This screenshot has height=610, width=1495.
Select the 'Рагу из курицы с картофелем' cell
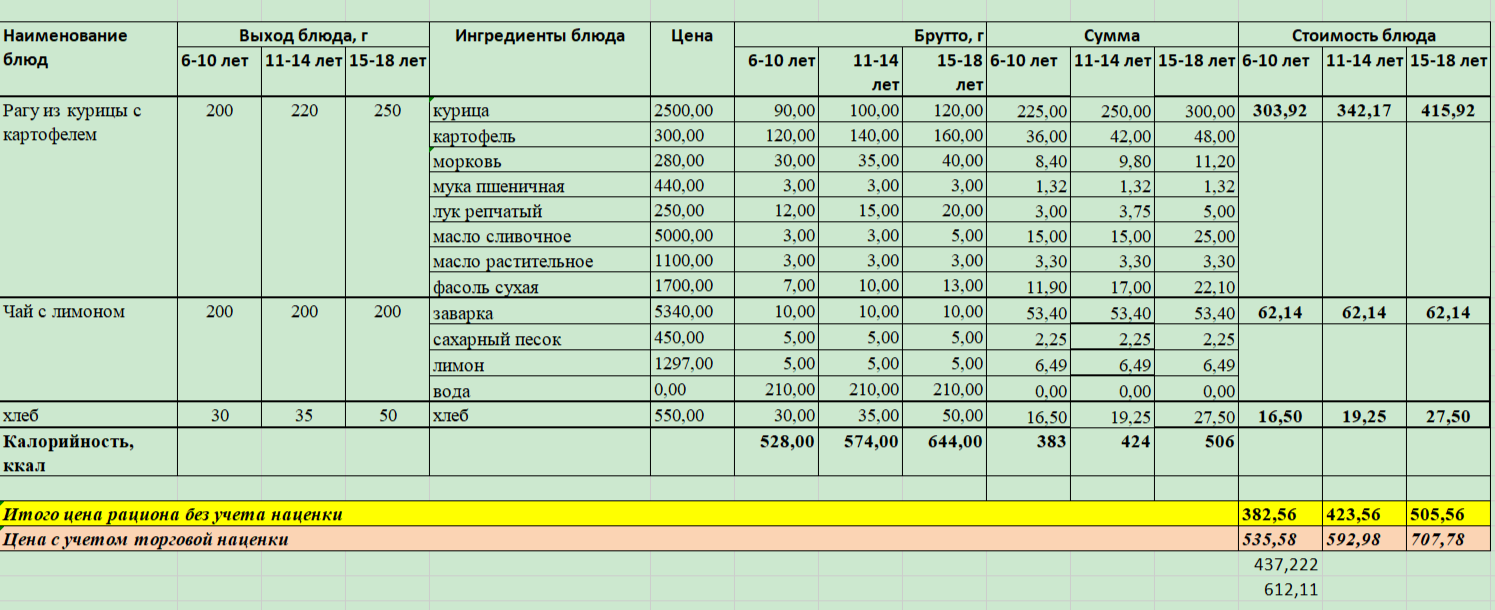pos(88,123)
